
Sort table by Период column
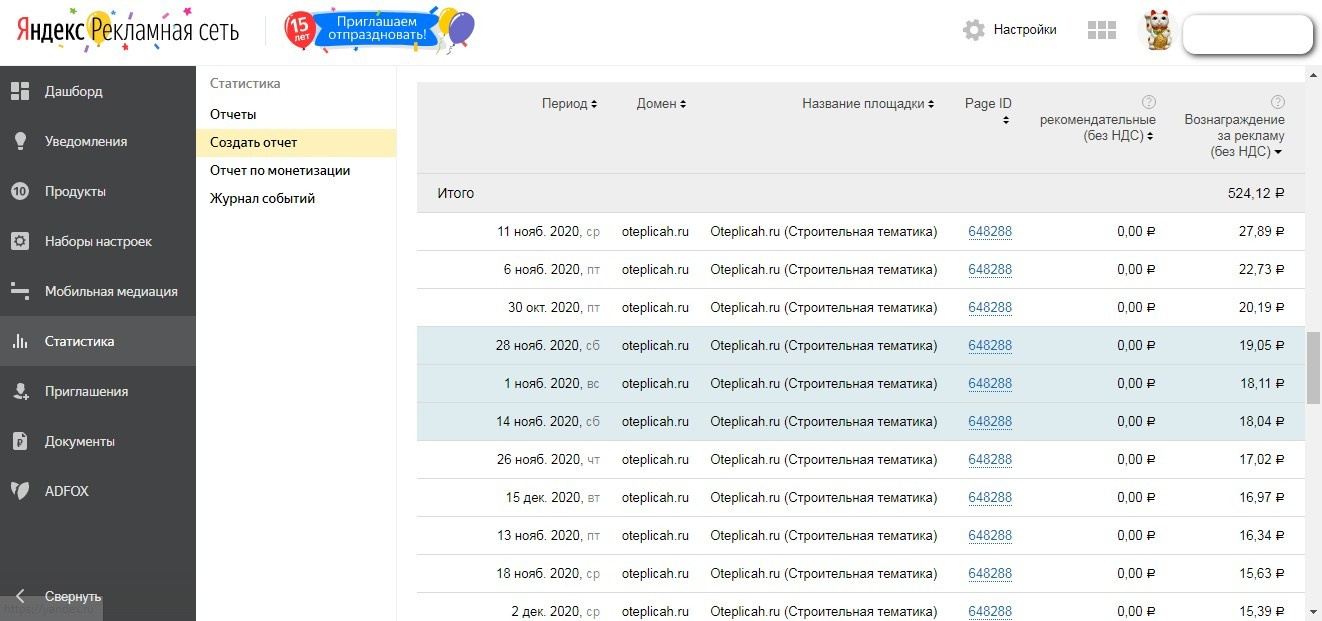[569, 104]
